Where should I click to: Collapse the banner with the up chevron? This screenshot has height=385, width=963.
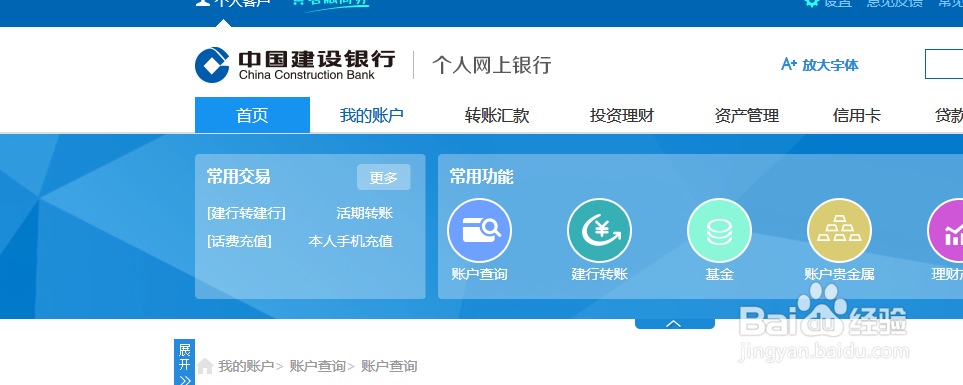[x=674, y=323]
